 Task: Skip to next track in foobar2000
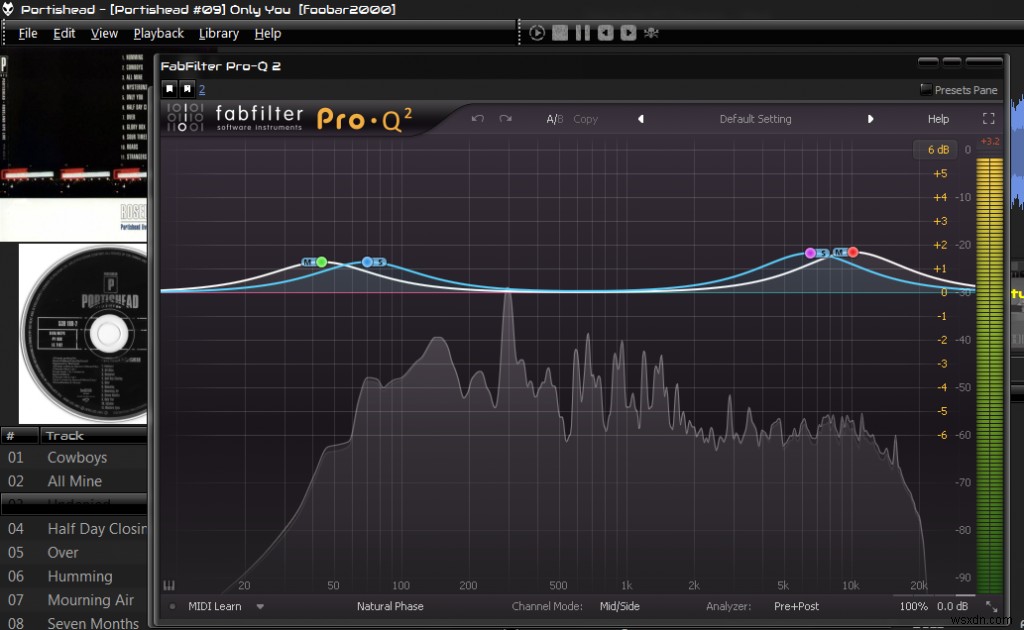(628, 32)
